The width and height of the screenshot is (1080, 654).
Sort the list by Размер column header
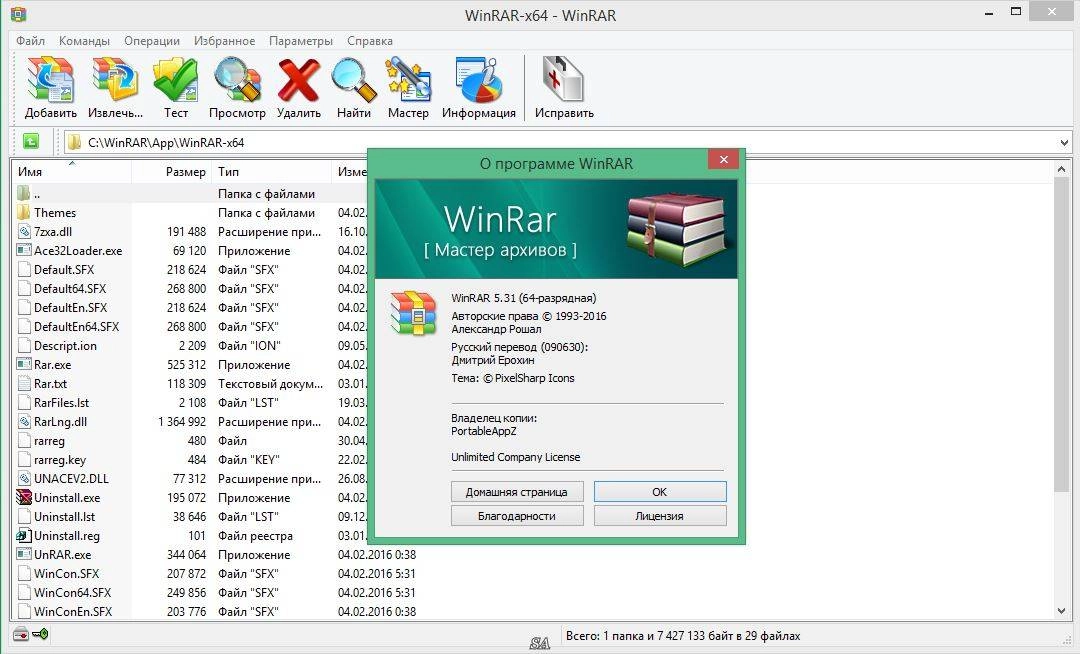point(171,171)
